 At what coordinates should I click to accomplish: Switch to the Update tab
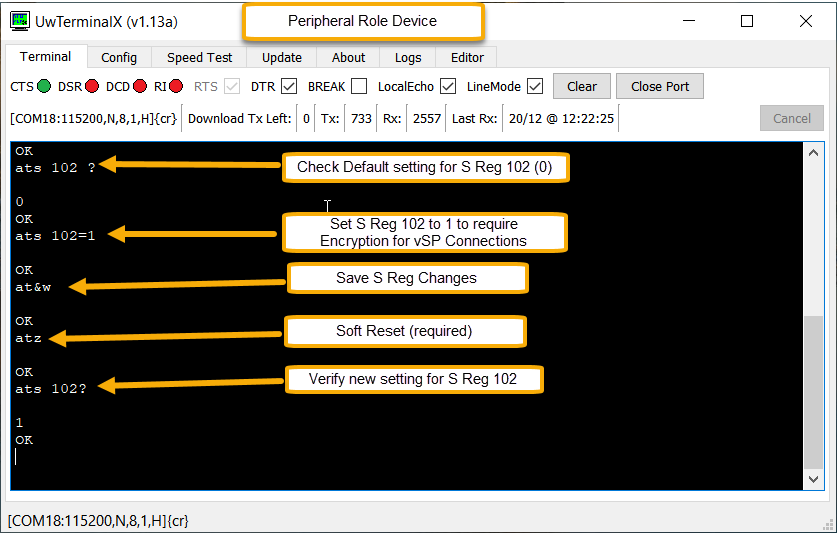(x=282, y=58)
